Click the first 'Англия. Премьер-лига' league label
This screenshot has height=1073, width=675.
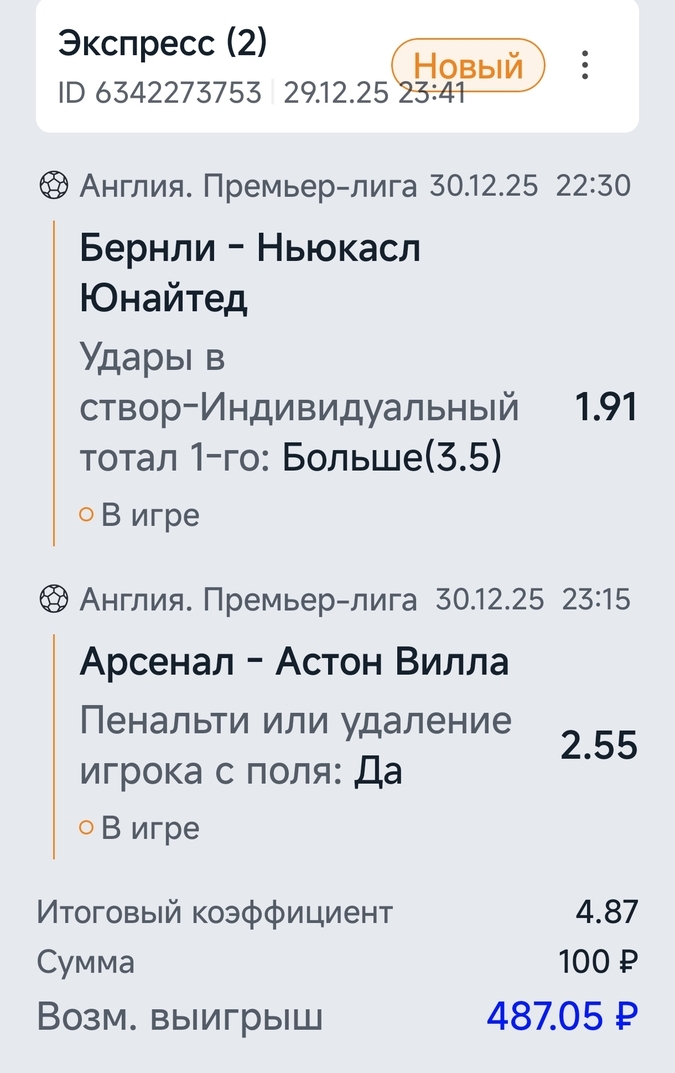click(248, 186)
